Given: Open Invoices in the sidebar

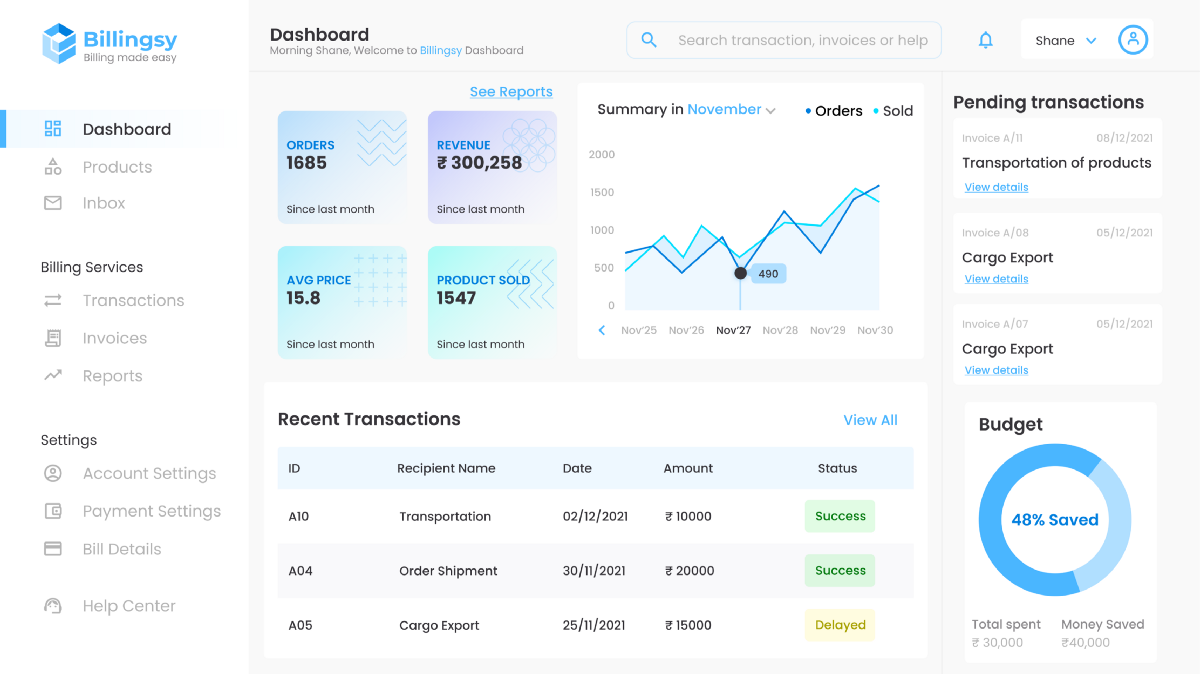Looking at the screenshot, I should coord(114,338).
